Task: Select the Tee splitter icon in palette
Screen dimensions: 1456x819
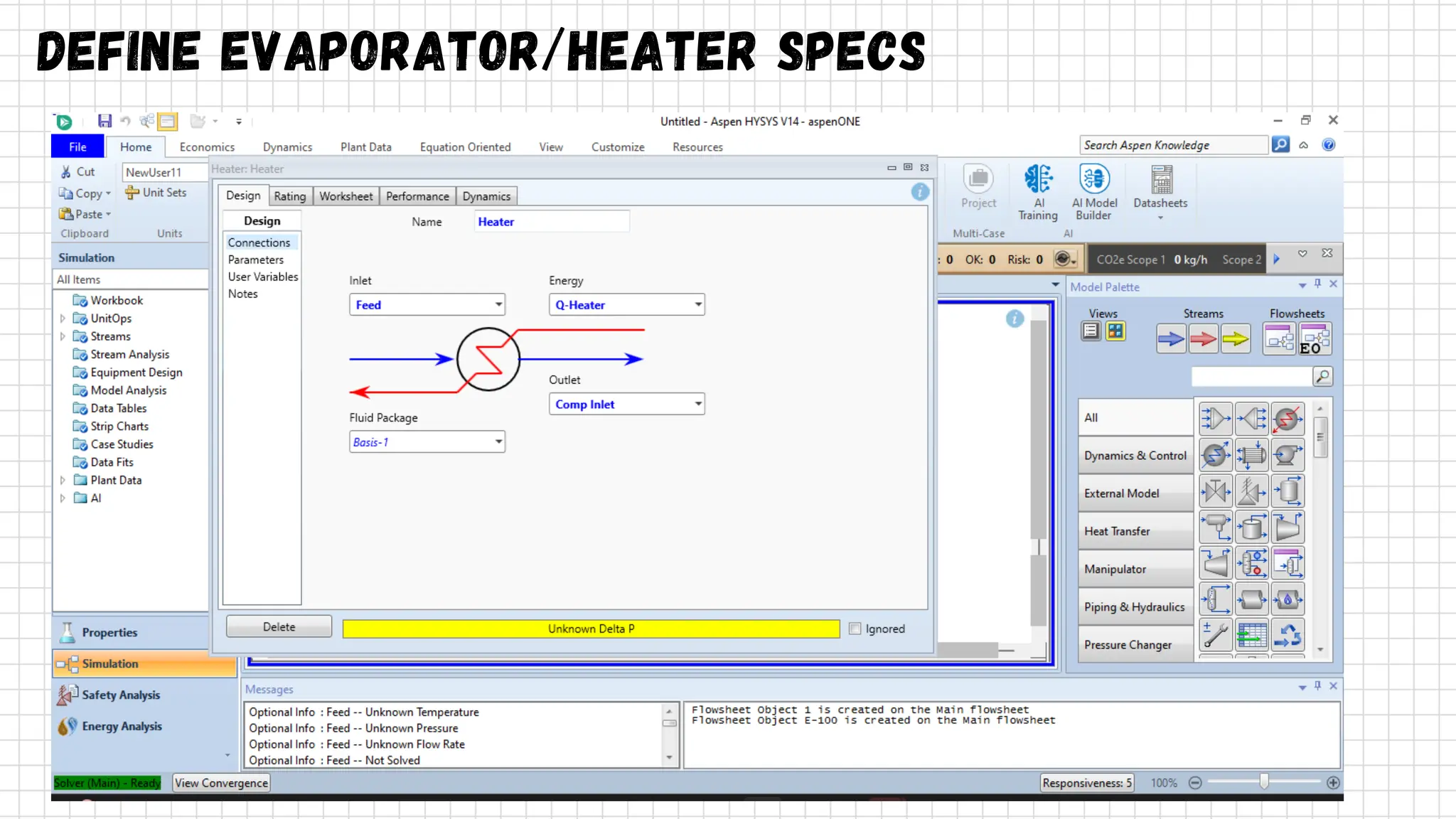Action: tap(1251, 418)
